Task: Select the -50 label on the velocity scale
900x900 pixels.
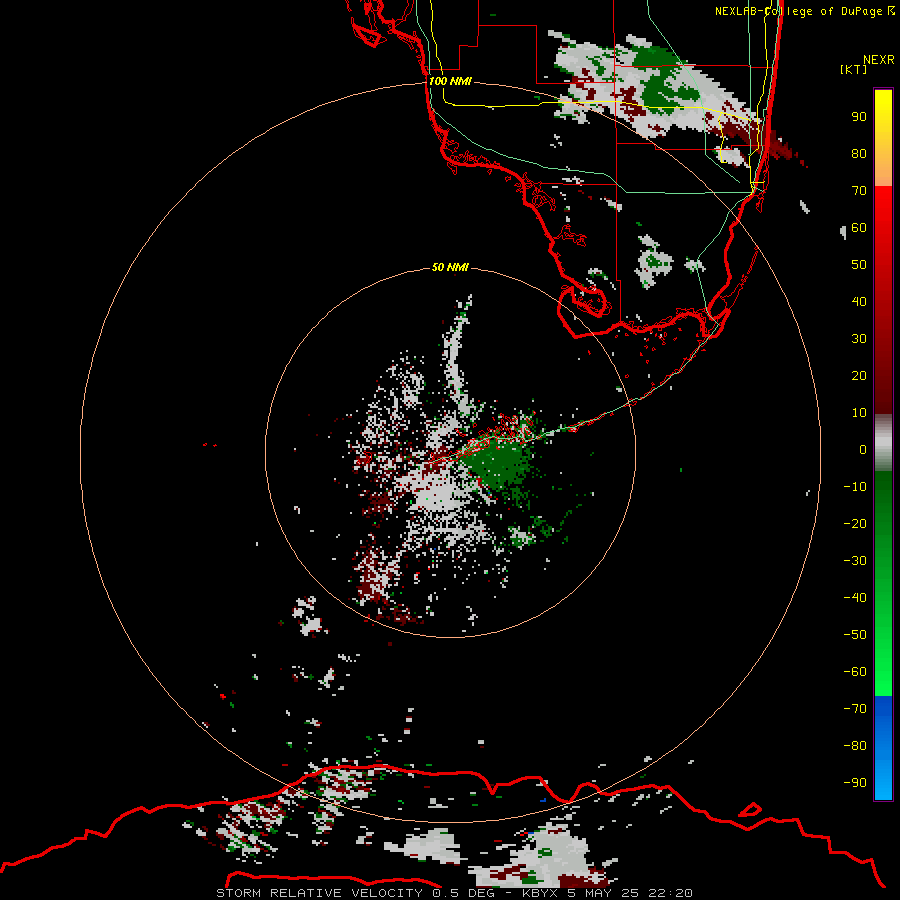Action: click(855, 635)
